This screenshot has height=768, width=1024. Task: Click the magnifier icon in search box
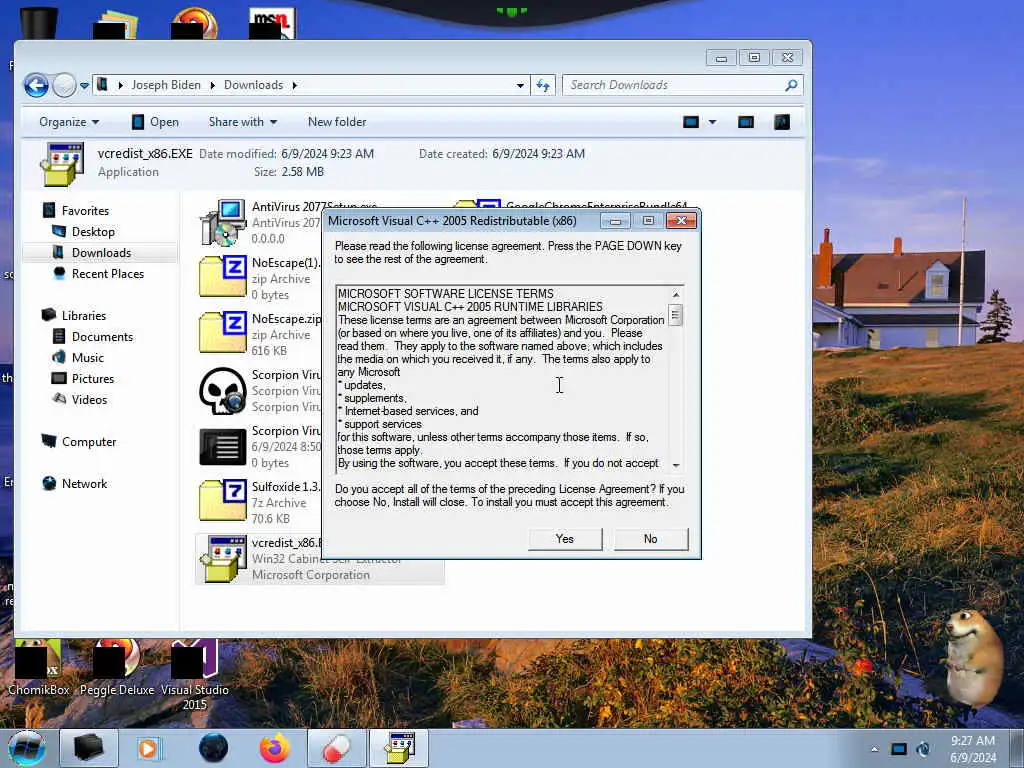coord(791,85)
